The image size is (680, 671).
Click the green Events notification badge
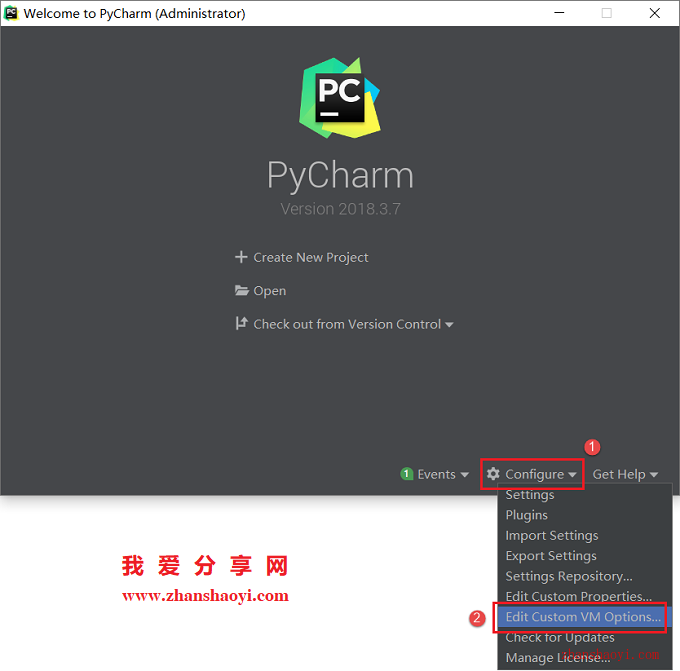pos(406,474)
